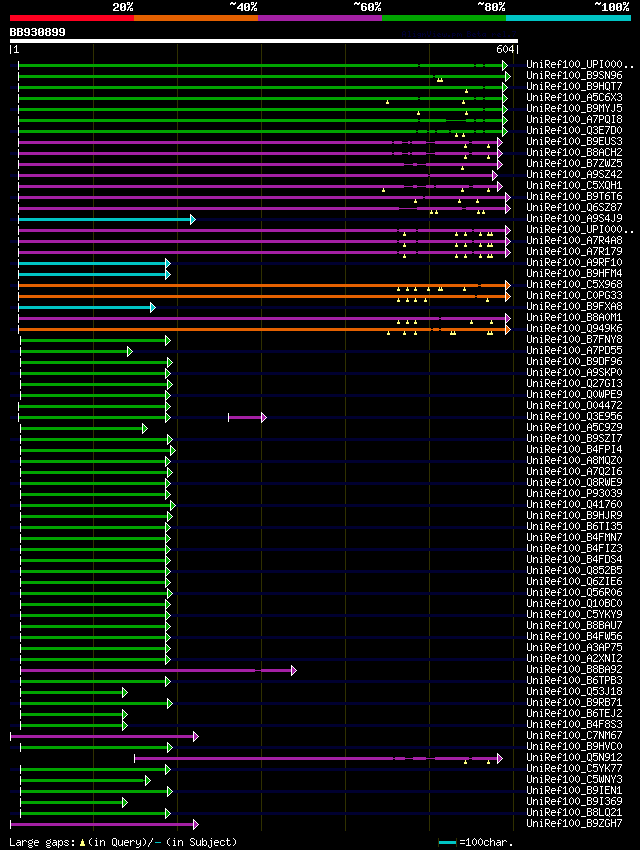Click the purple alignment bar for C7NM67
The image size is (640, 850).
click(104, 737)
